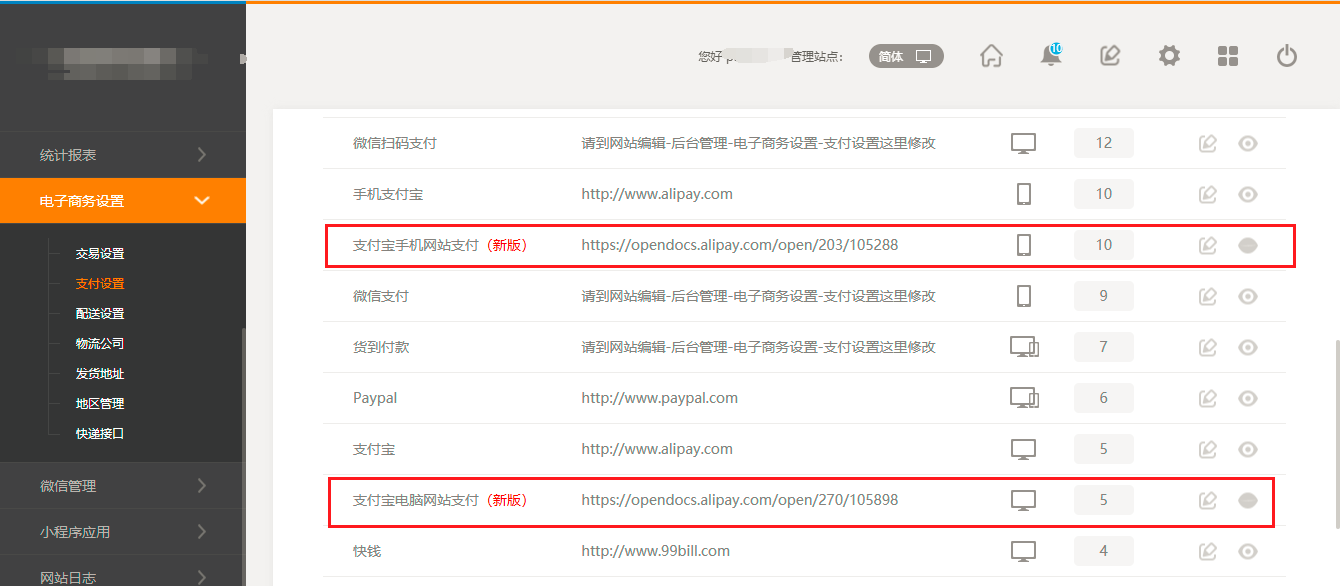Click edit icon for 快钱 row
The width and height of the screenshot is (1340, 586).
[1208, 551]
